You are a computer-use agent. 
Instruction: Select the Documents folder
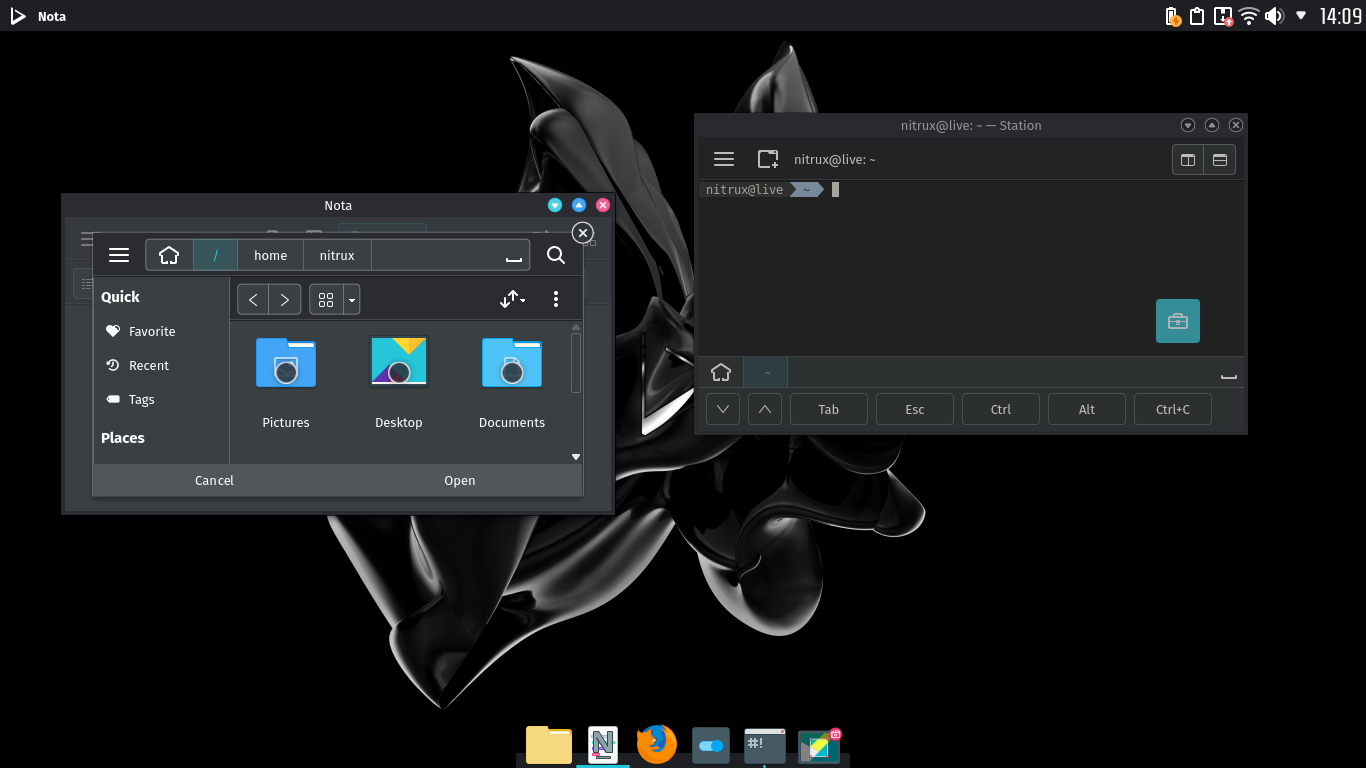coord(512,383)
